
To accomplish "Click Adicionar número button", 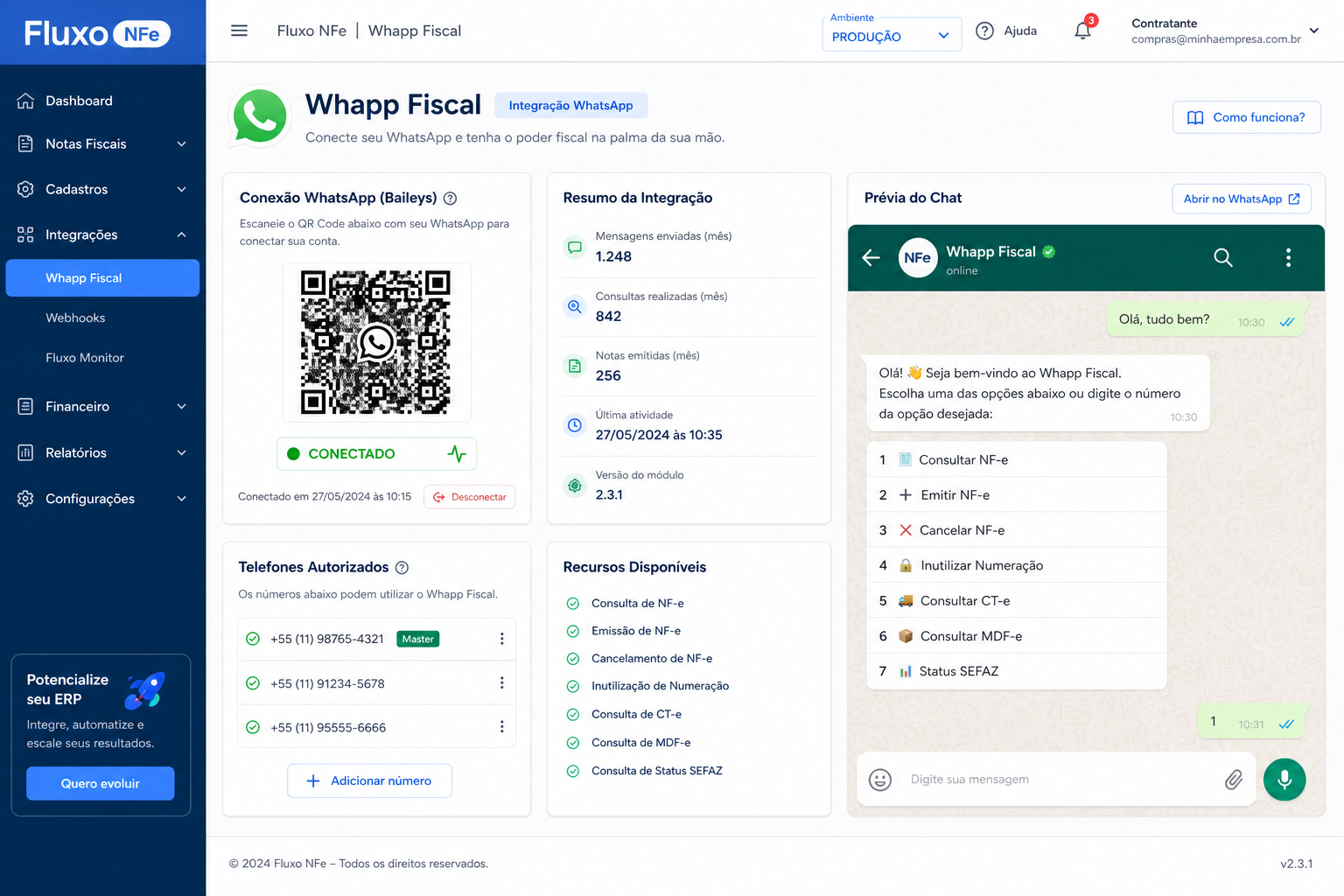I will click(x=369, y=780).
